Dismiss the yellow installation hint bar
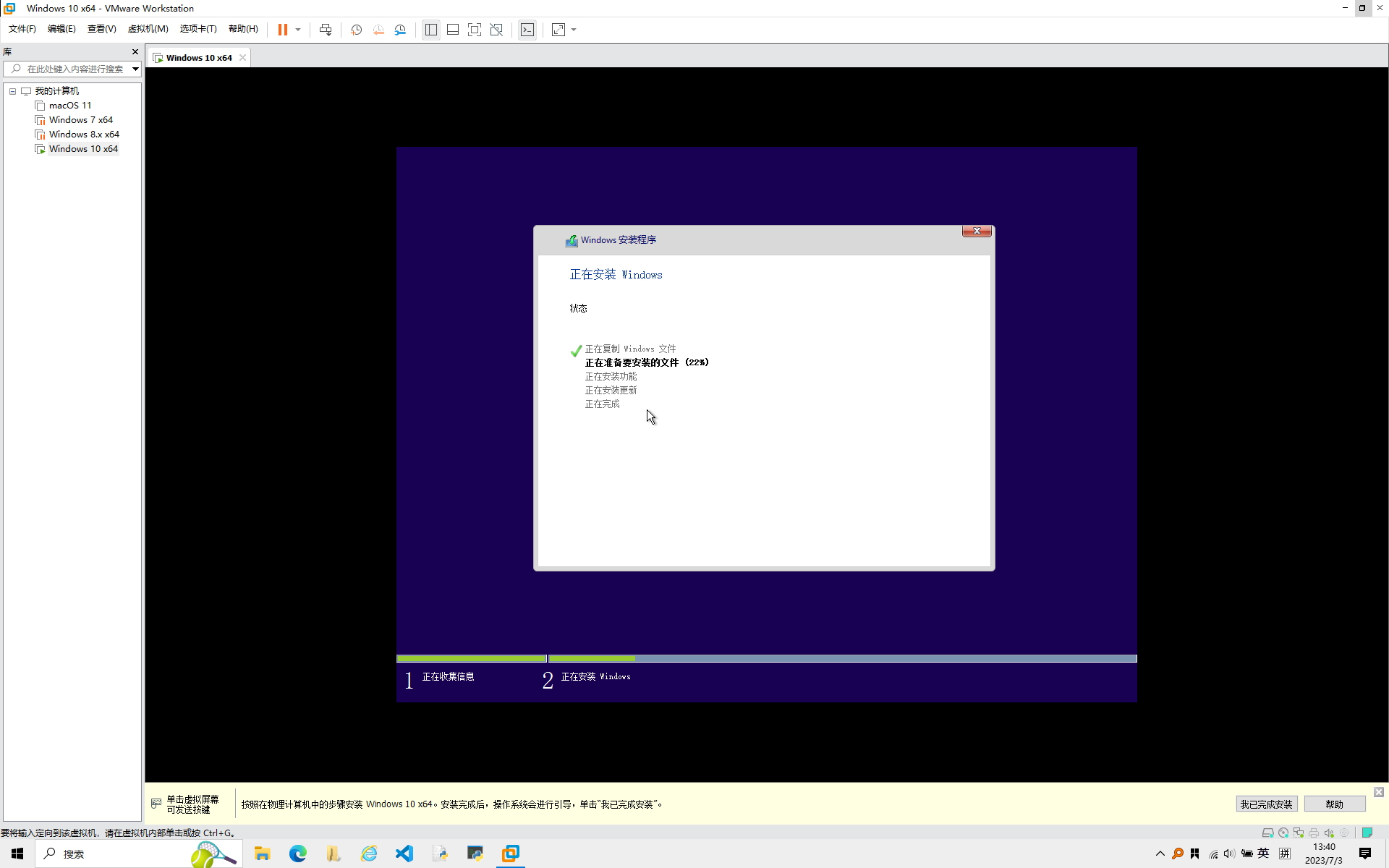 click(1379, 792)
